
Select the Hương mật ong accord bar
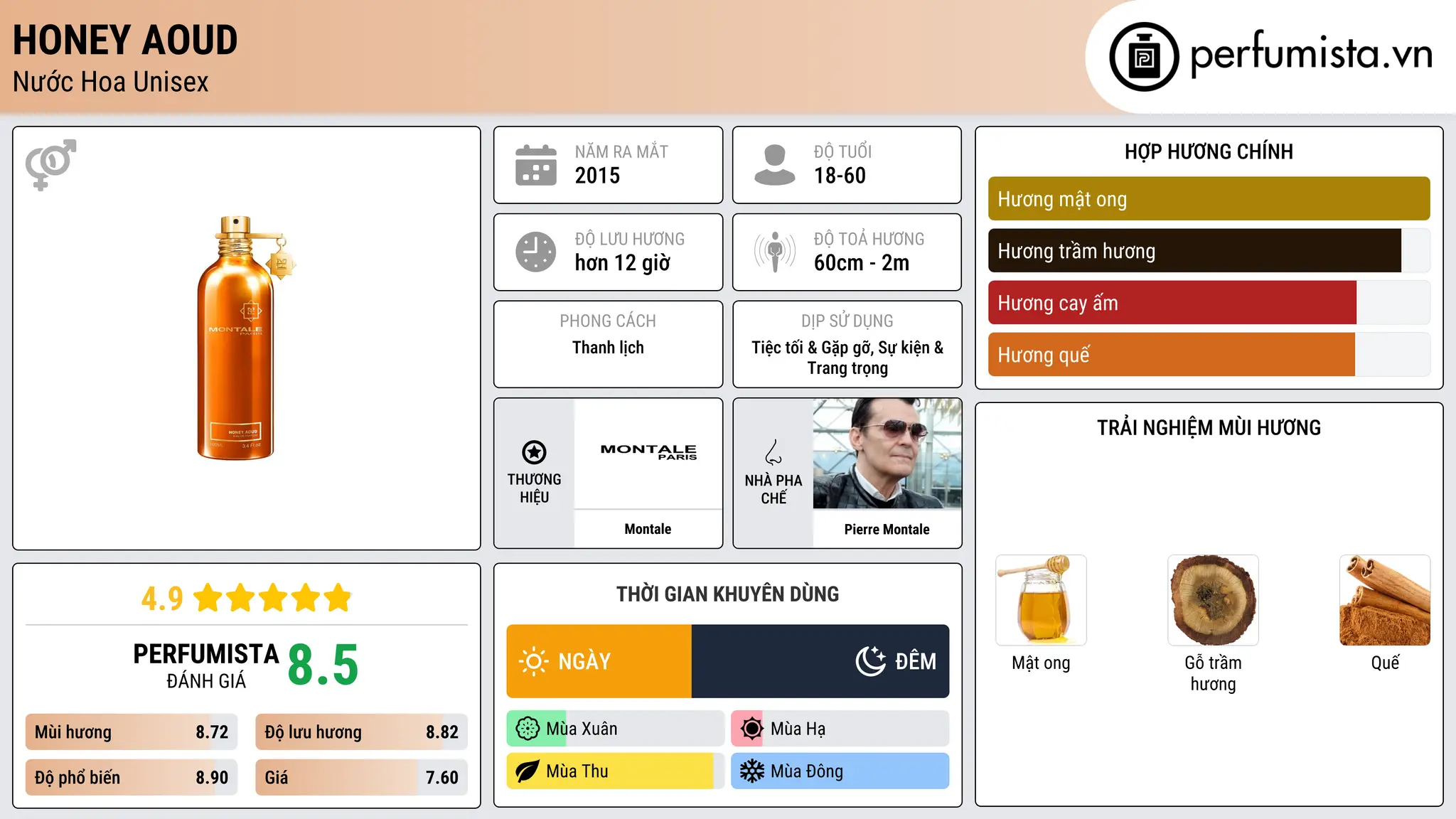pos(1209,199)
